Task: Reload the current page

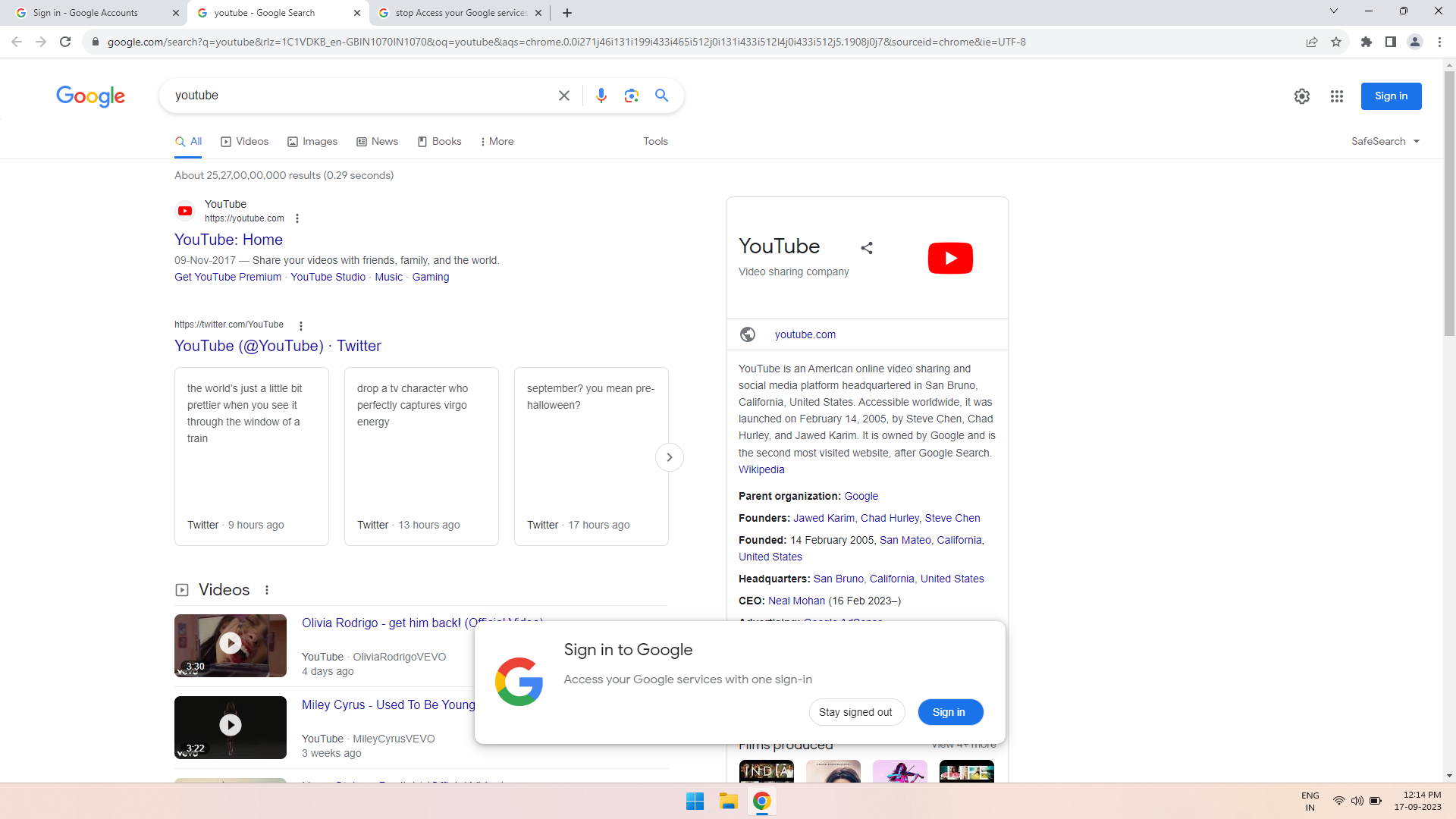Action: [65, 42]
